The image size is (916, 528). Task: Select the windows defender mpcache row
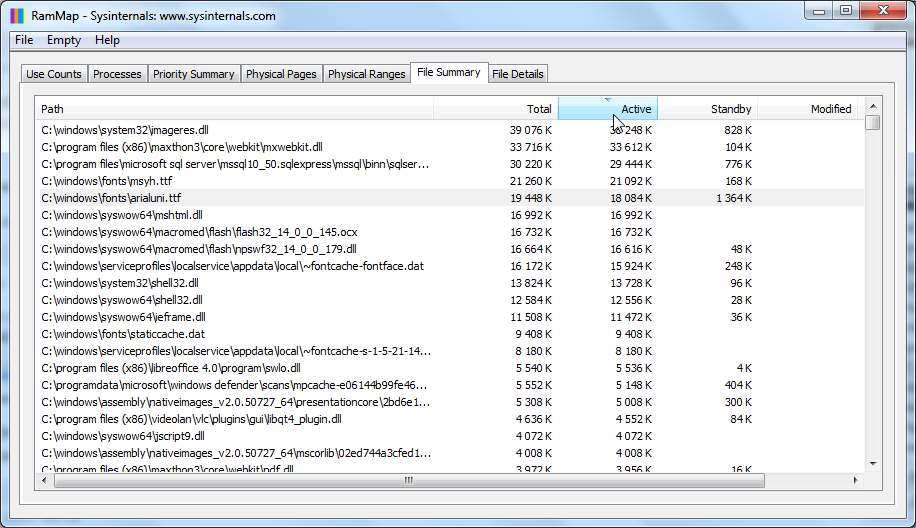(450, 385)
